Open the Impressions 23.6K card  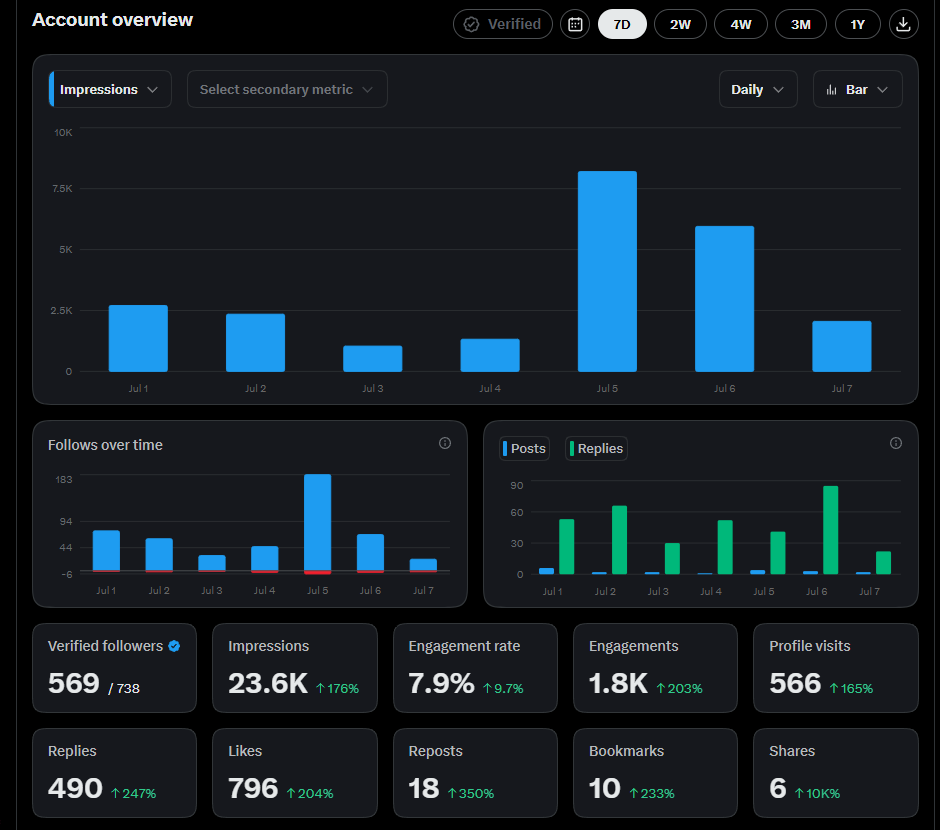[295, 668]
